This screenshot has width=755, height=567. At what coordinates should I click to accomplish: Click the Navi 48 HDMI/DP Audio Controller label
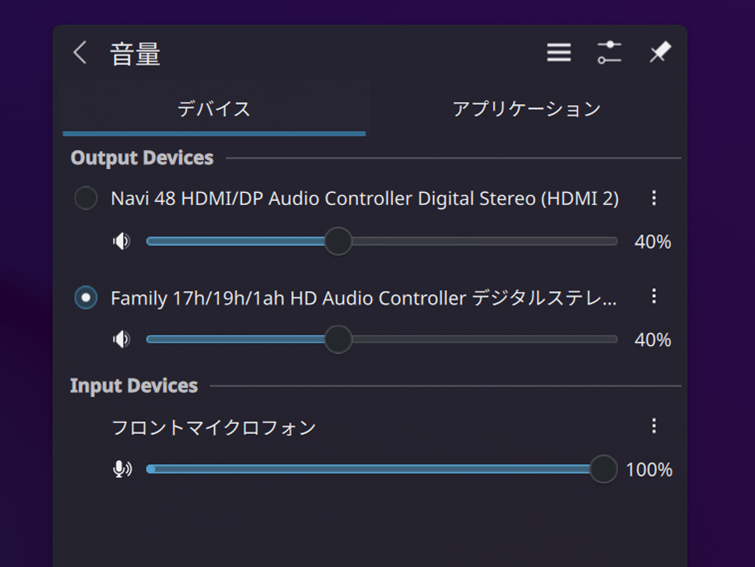[x=364, y=199]
